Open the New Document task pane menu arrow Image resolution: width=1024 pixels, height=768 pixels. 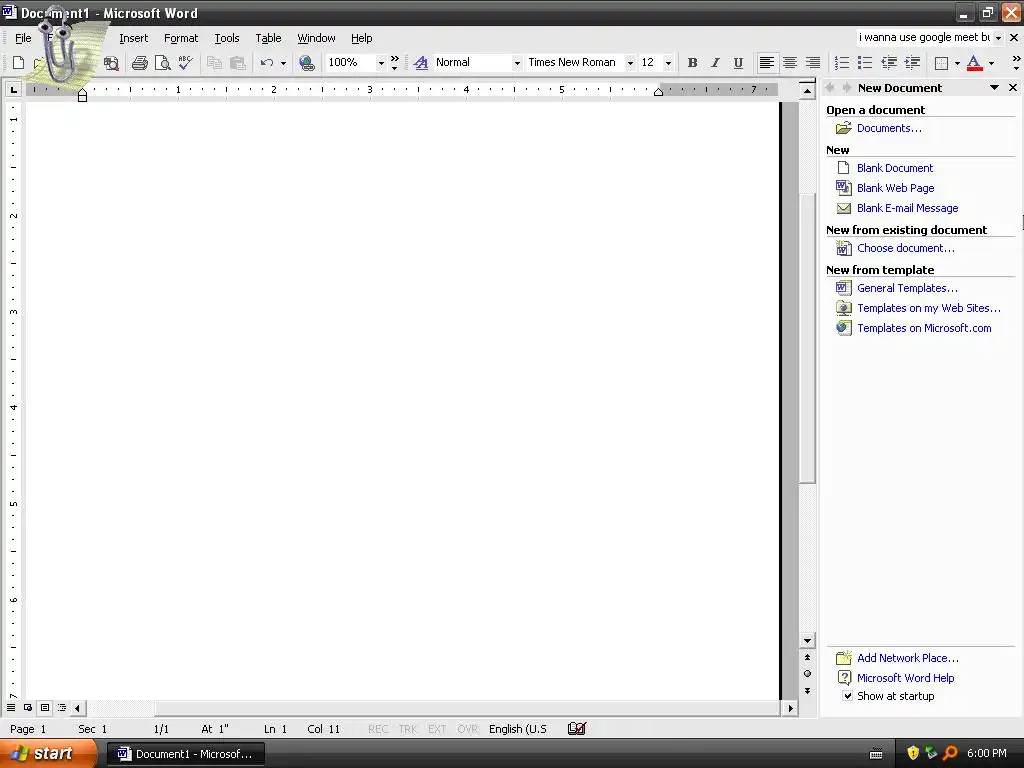(x=994, y=88)
